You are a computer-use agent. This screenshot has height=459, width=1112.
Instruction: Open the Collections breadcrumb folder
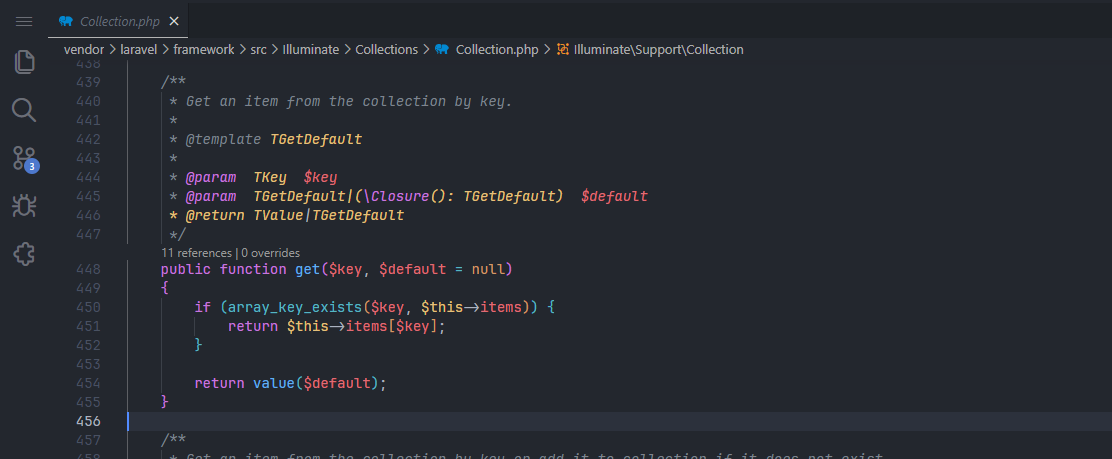(x=386, y=49)
